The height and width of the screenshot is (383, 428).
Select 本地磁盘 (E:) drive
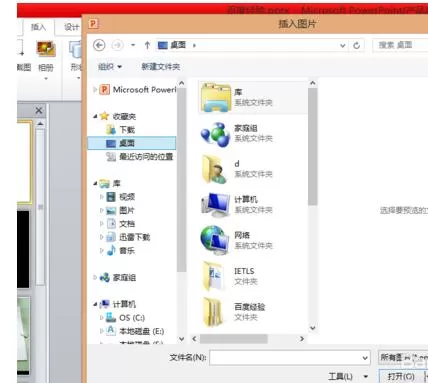tap(135, 331)
